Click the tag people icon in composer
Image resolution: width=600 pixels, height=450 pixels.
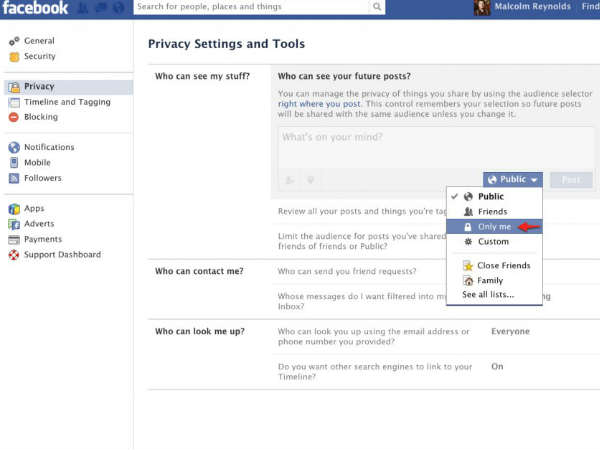(290, 180)
